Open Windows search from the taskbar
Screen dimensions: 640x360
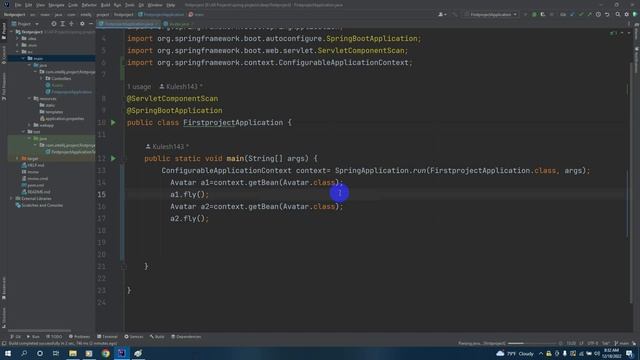coord(24,353)
